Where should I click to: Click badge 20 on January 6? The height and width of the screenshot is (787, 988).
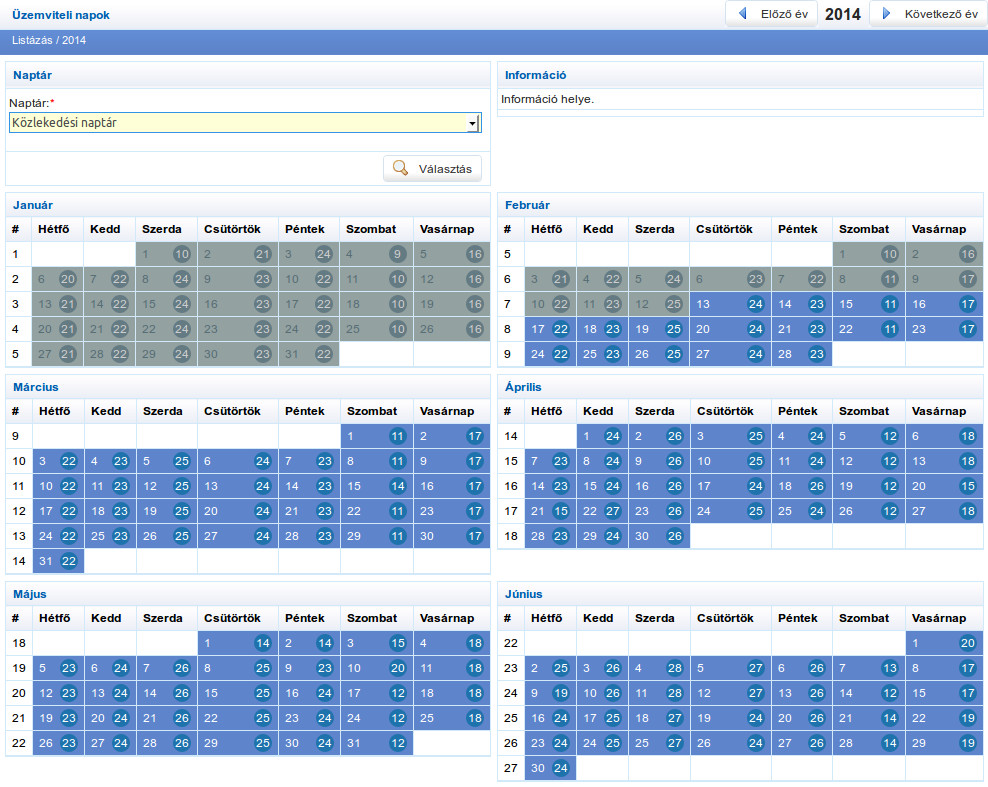tap(67, 279)
